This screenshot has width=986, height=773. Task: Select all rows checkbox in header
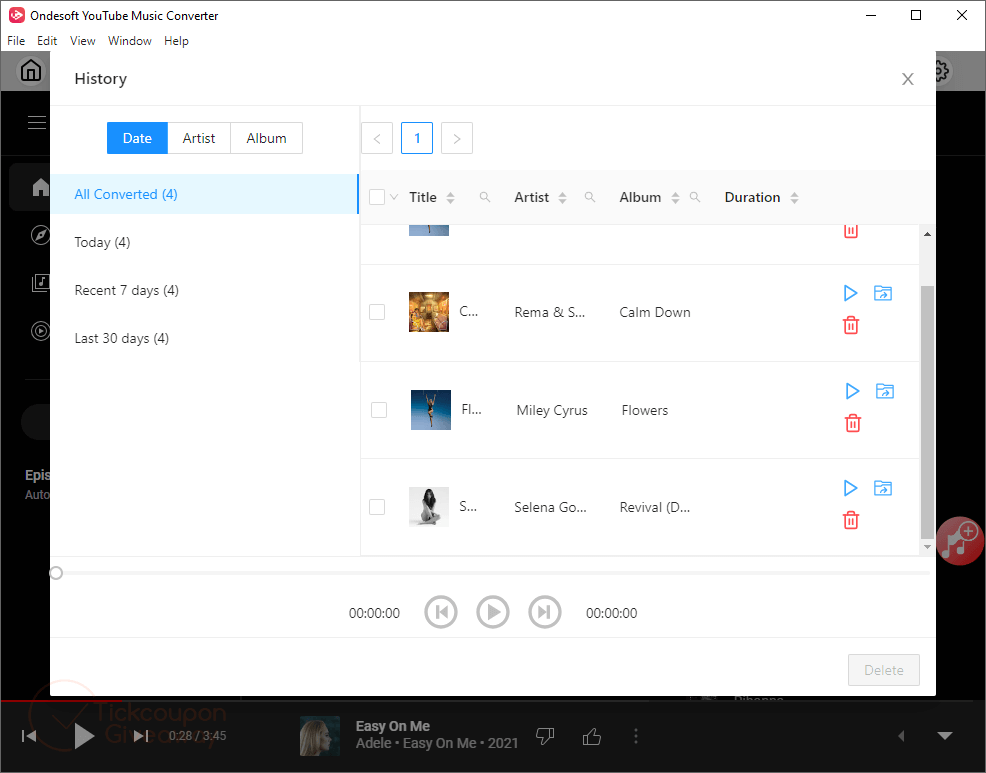(377, 197)
